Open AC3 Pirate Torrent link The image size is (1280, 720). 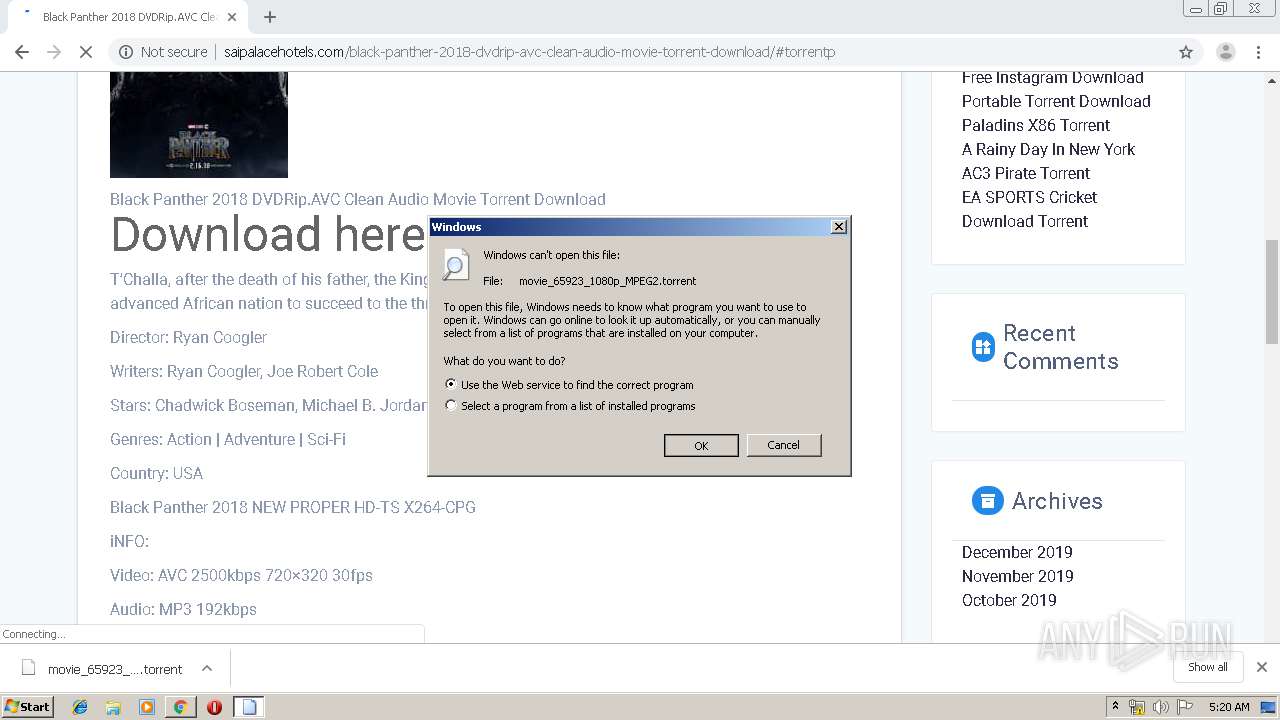(1026, 173)
